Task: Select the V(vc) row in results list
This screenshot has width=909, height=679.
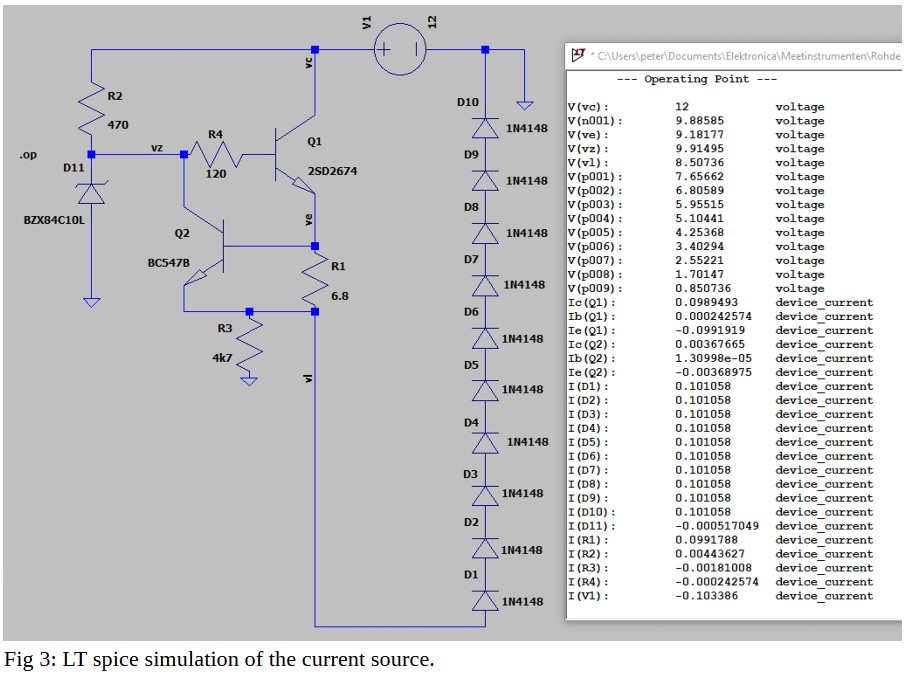Action: 720,107
